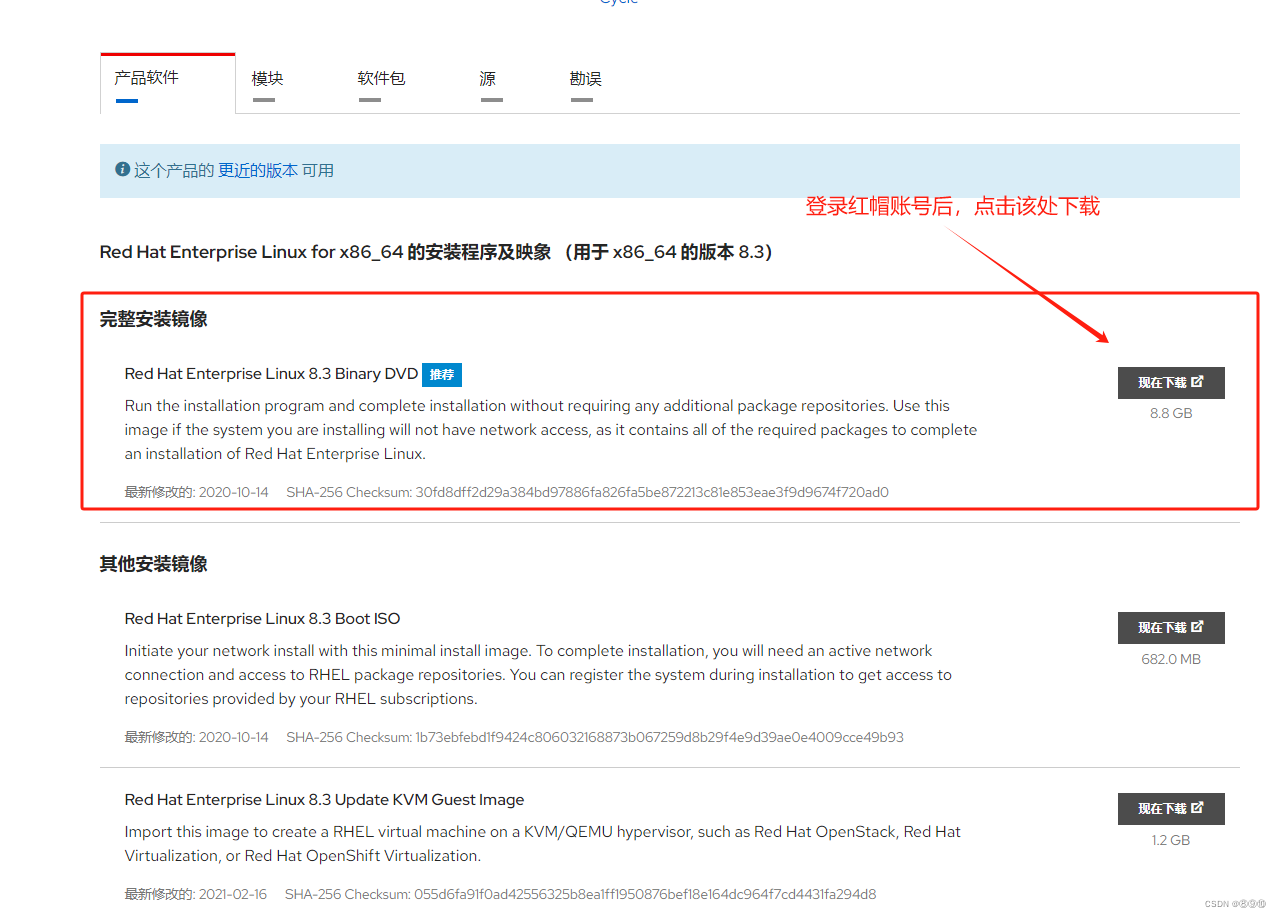1281x917 pixels.
Task: Select the 产品软件 tab
Action: (x=146, y=78)
